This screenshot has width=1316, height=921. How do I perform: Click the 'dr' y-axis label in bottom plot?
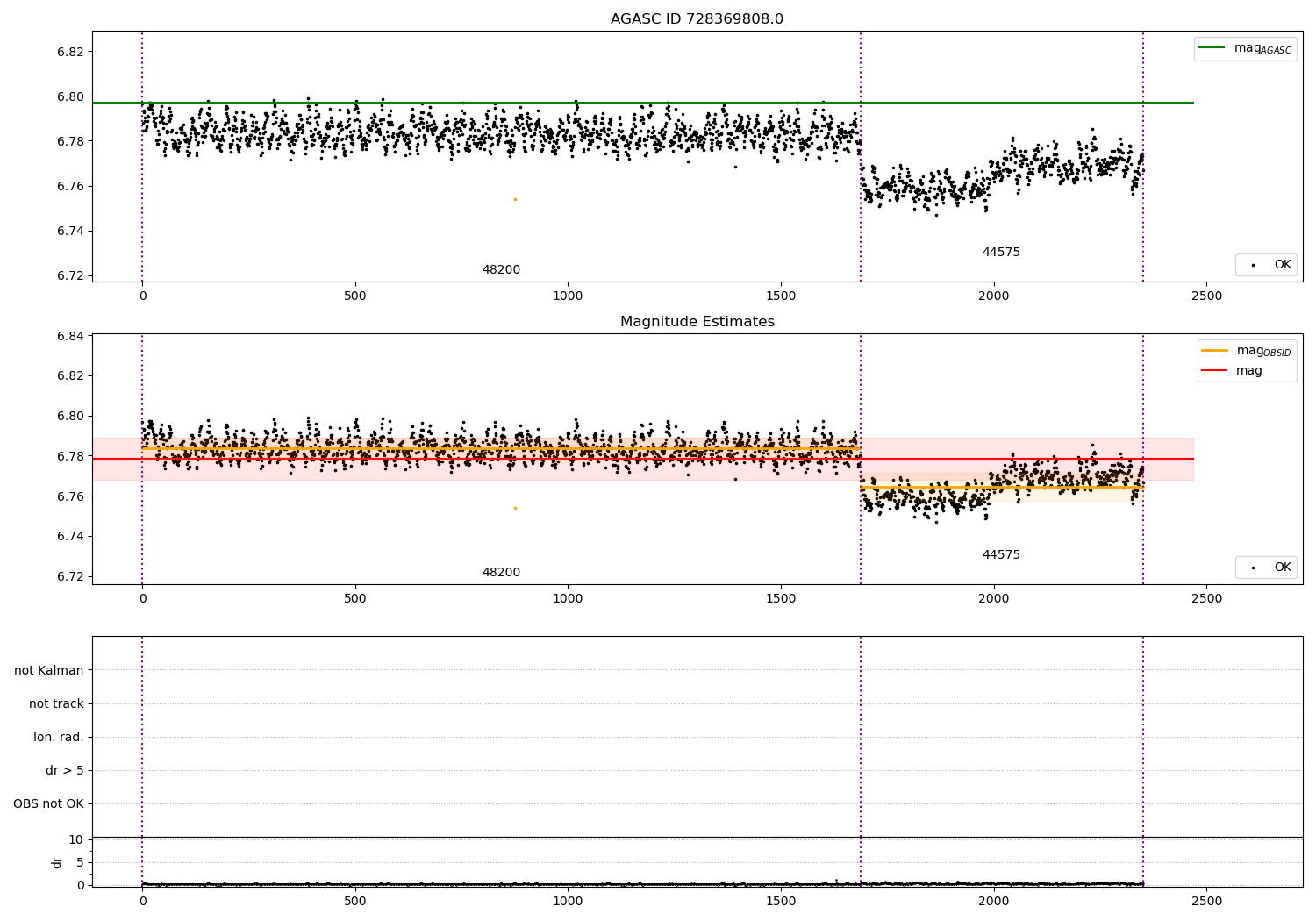pos(57,862)
